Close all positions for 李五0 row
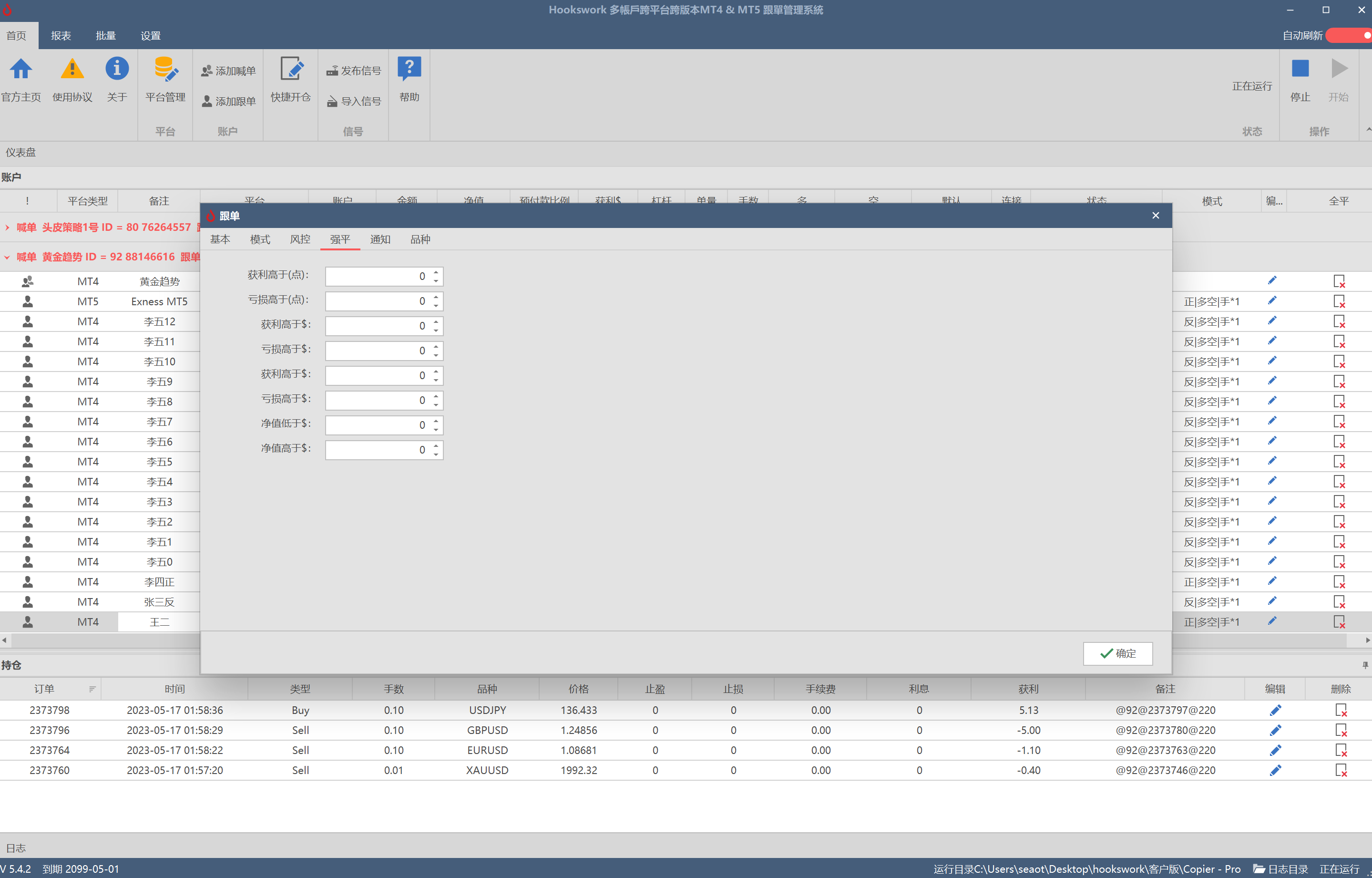Image resolution: width=1372 pixels, height=878 pixels. coord(1339,562)
